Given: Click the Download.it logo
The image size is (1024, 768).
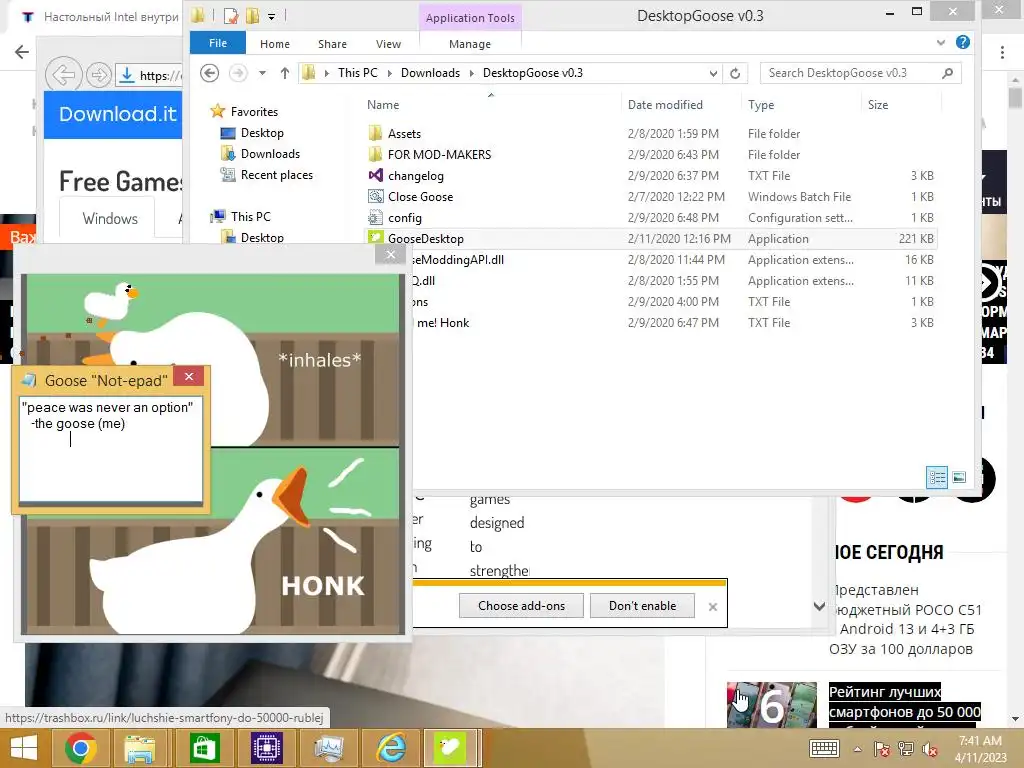Looking at the screenshot, I should [x=118, y=114].
